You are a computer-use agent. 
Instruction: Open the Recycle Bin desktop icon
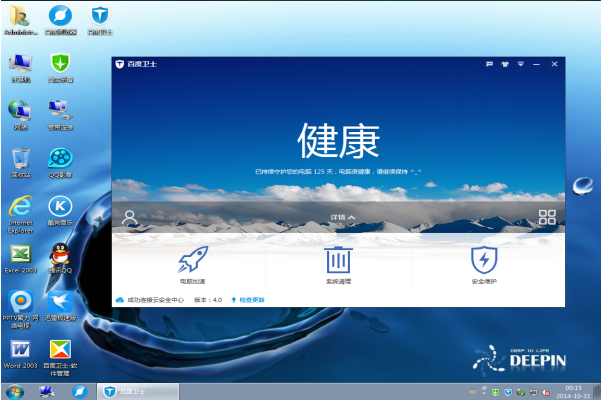[x=20, y=163]
